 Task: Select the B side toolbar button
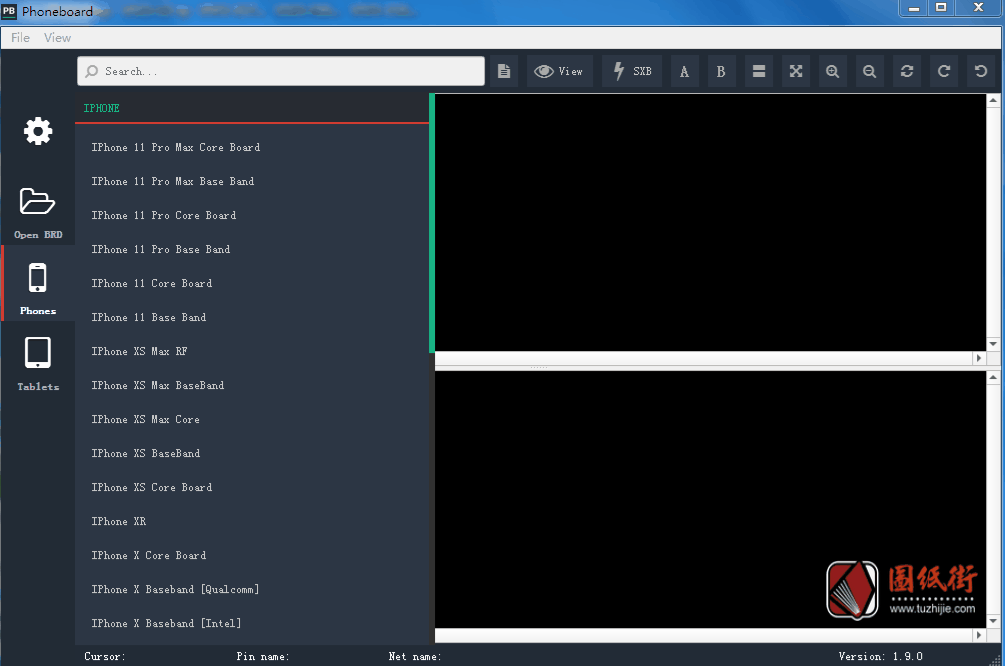point(721,71)
